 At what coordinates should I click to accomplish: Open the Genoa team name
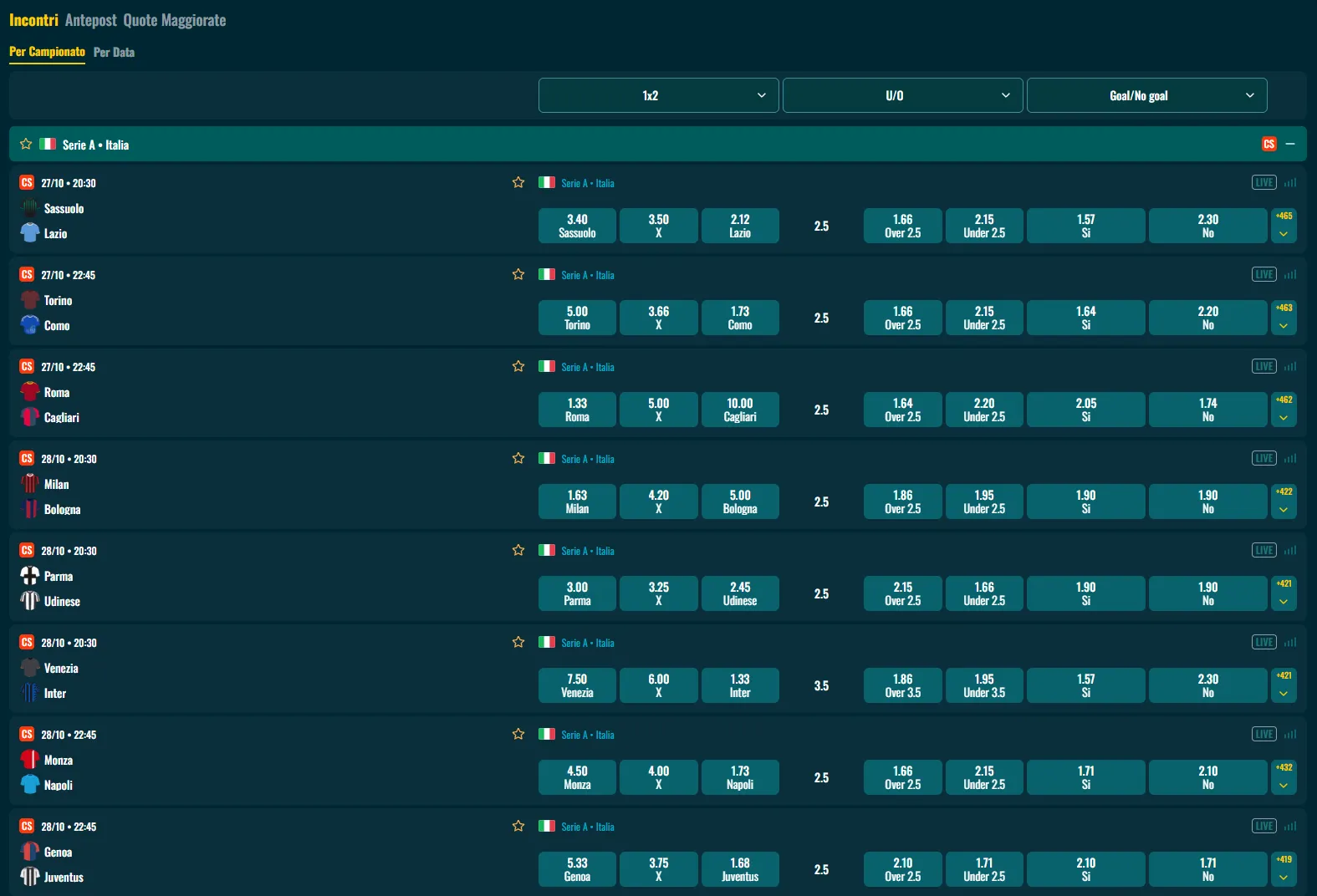58,852
